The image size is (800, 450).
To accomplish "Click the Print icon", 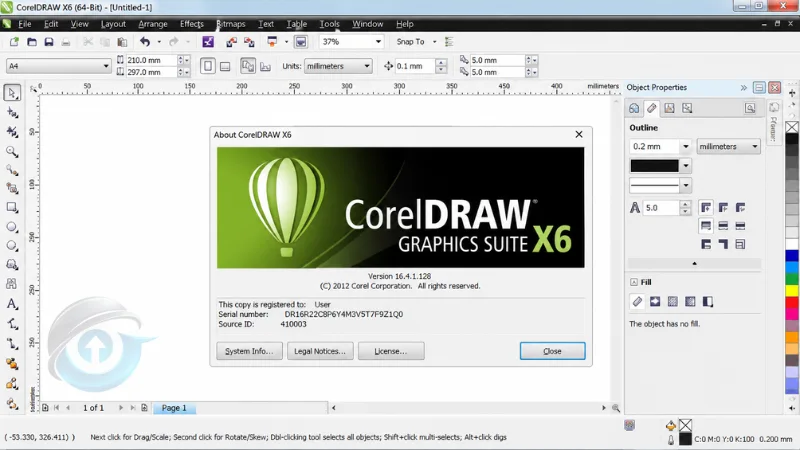I will tap(66, 42).
